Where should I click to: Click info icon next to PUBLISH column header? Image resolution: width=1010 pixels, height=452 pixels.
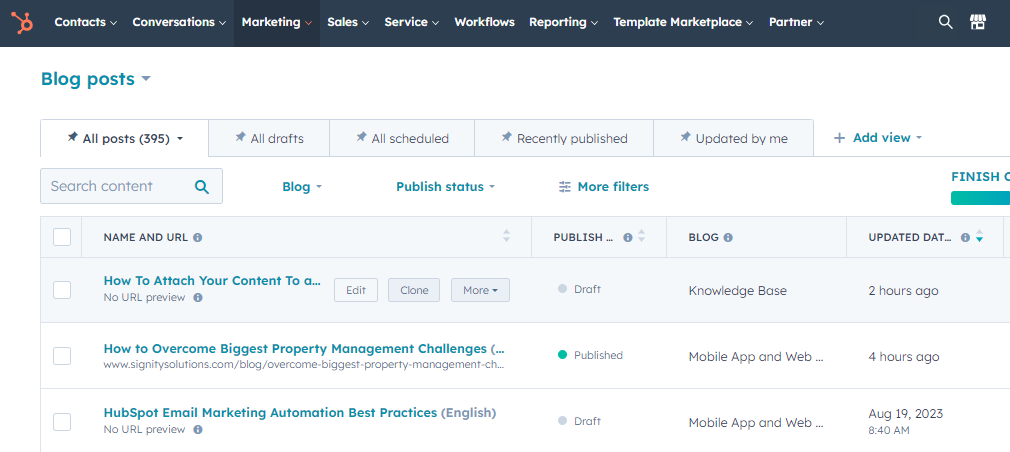click(x=627, y=238)
